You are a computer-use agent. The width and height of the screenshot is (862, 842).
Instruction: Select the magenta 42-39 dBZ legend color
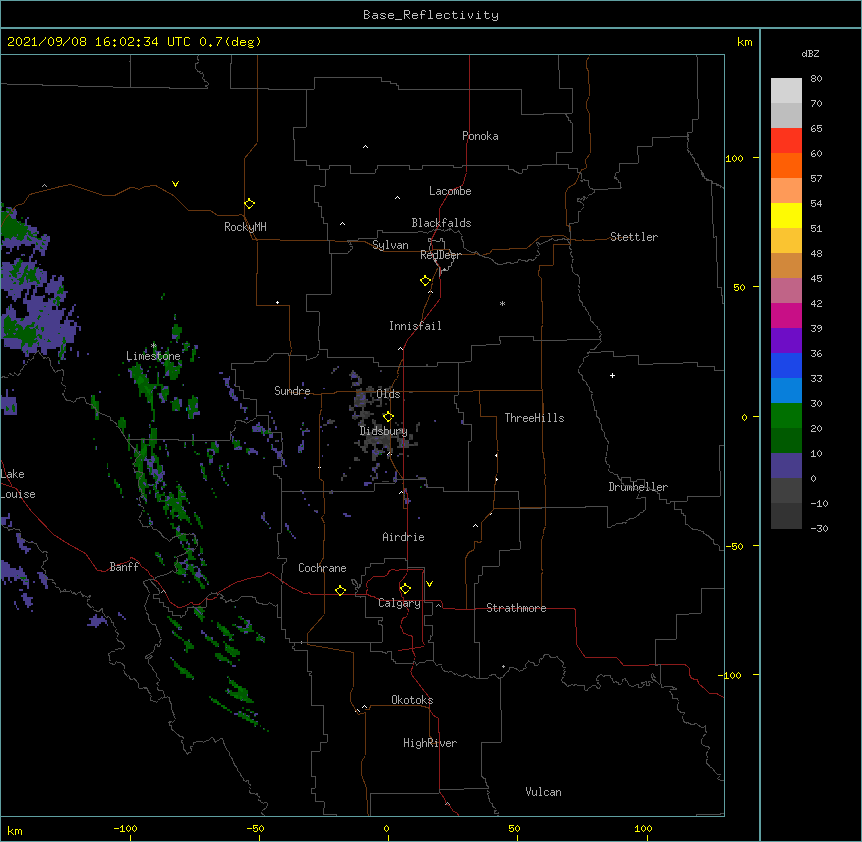click(786, 315)
